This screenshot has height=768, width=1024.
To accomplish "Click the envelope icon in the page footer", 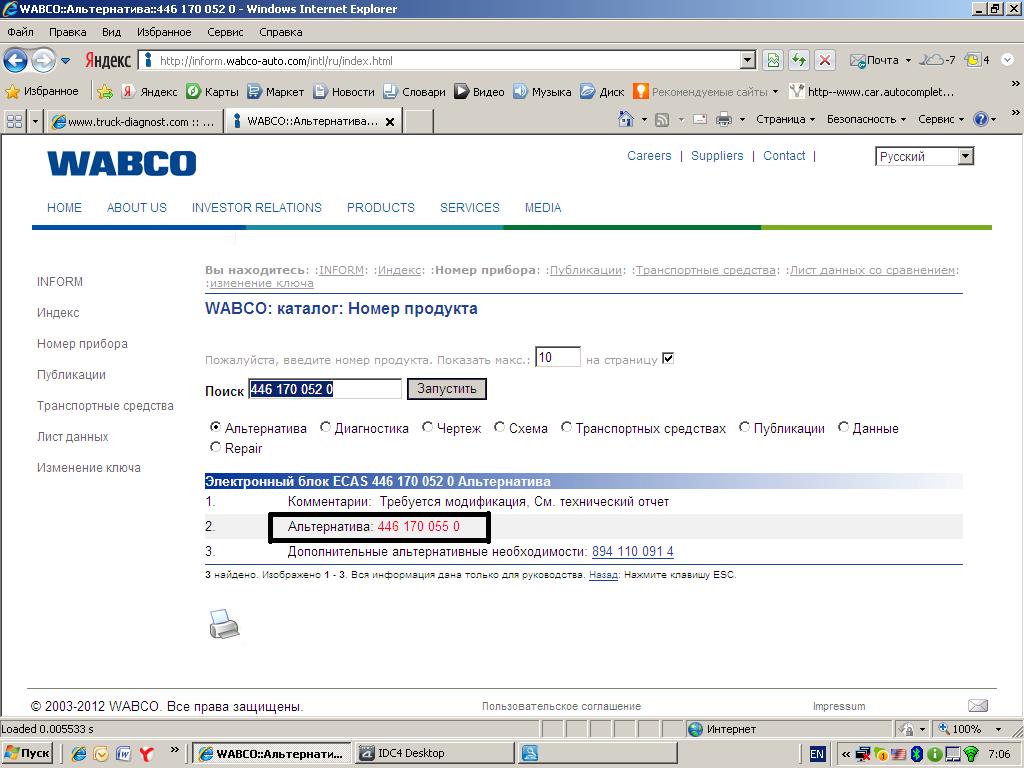I will (x=978, y=705).
